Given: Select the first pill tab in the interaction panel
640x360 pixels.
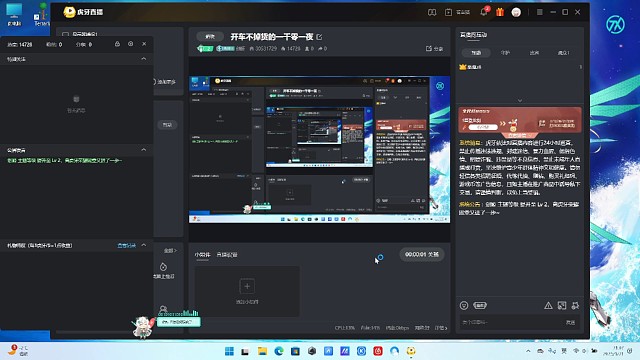Looking at the screenshot, I should (x=476, y=53).
